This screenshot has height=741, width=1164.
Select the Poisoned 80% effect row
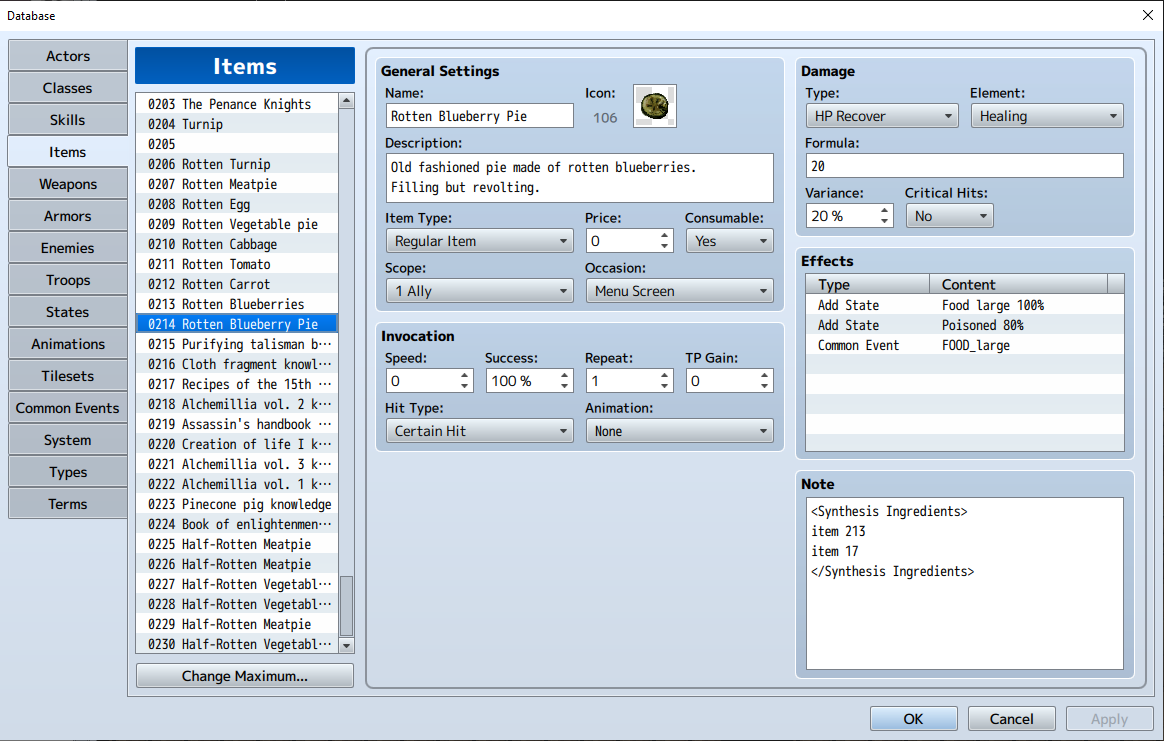tap(964, 325)
